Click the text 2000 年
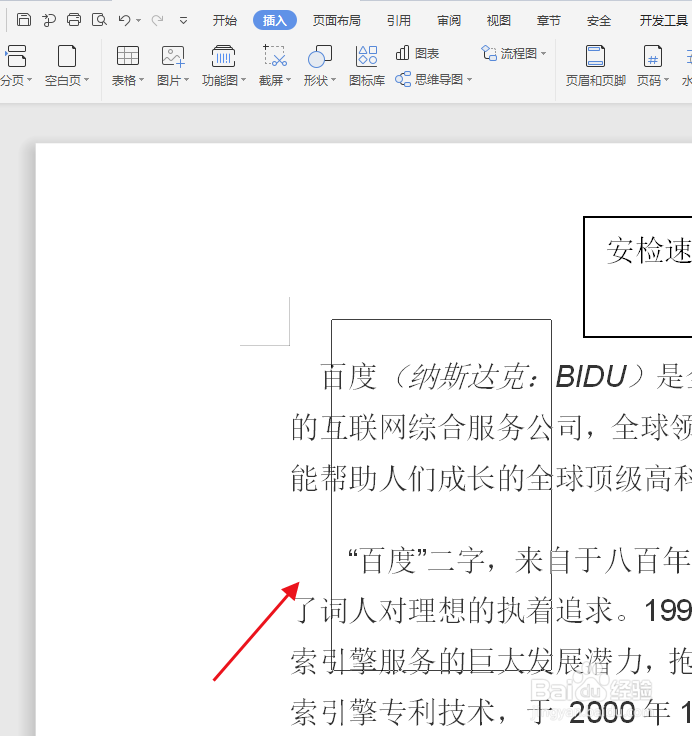 [620, 712]
